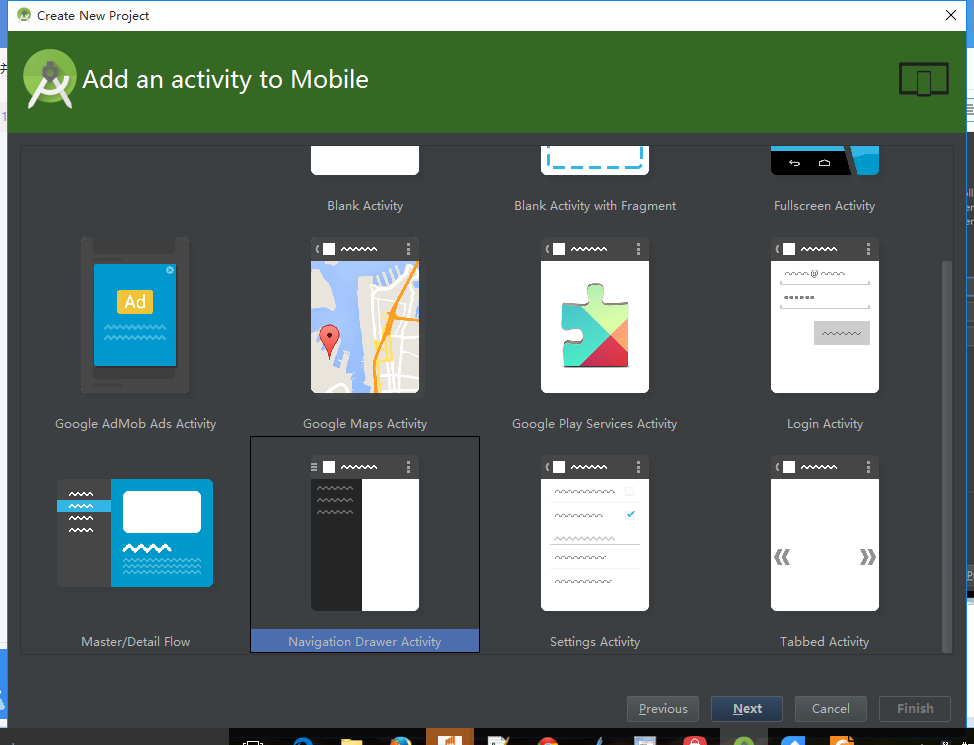Click the small Android Studio title bar icon
Image resolution: width=974 pixels, height=745 pixels.
click(24, 15)
